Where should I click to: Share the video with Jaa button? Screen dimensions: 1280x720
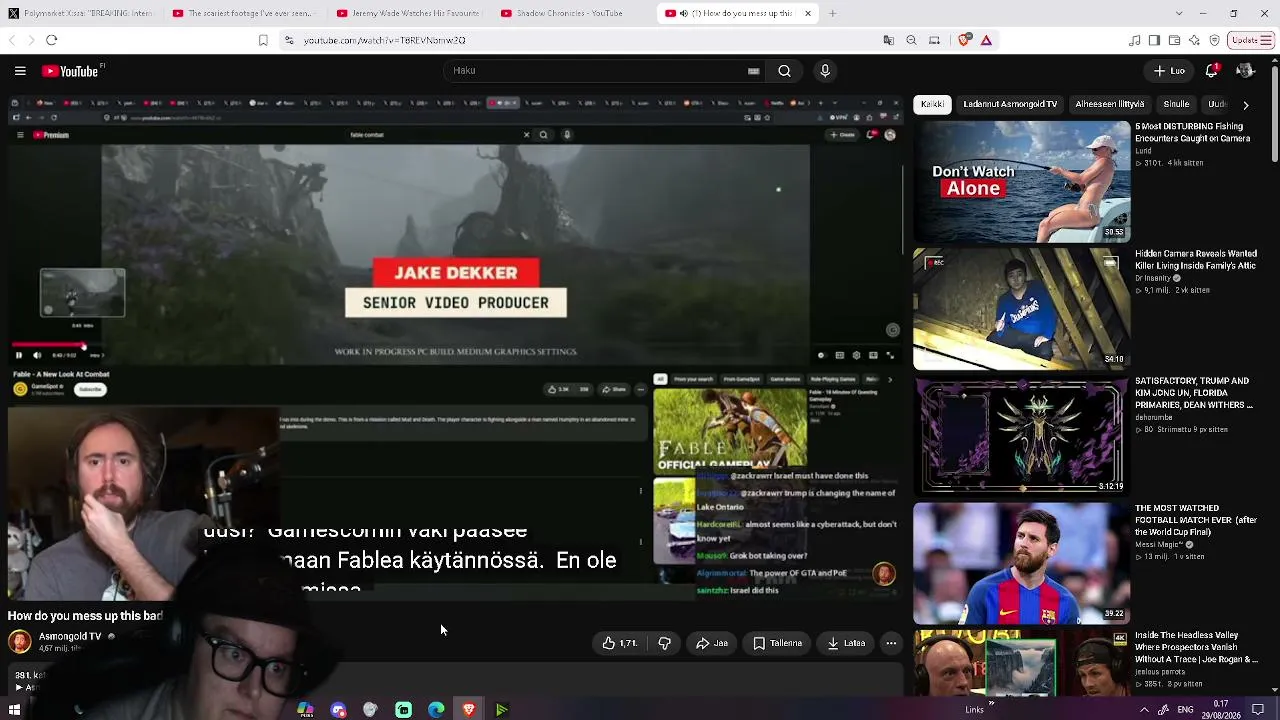pyautogui.click(x=712, y=643)
